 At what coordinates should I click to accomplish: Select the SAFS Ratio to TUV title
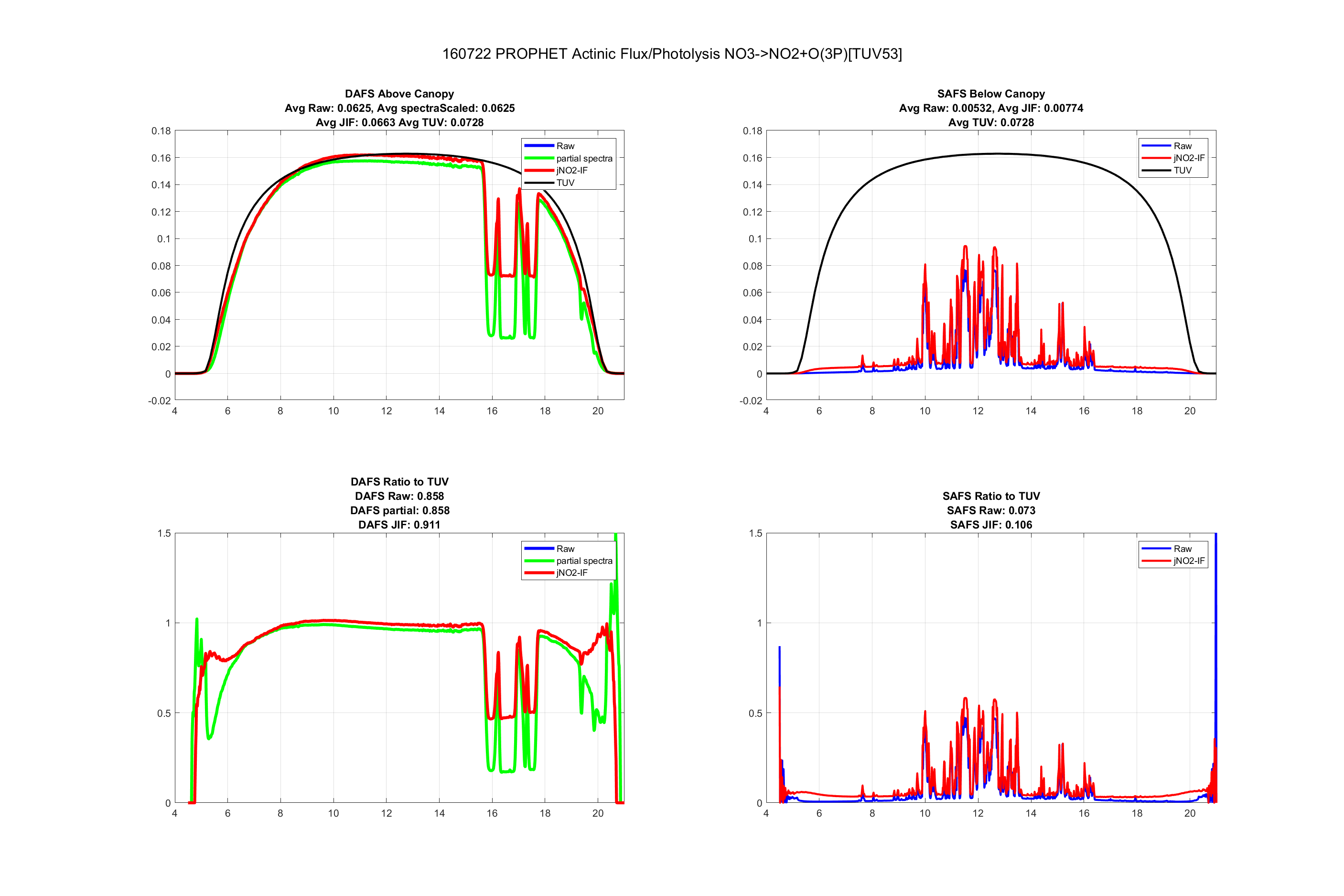tap(990, 496)
